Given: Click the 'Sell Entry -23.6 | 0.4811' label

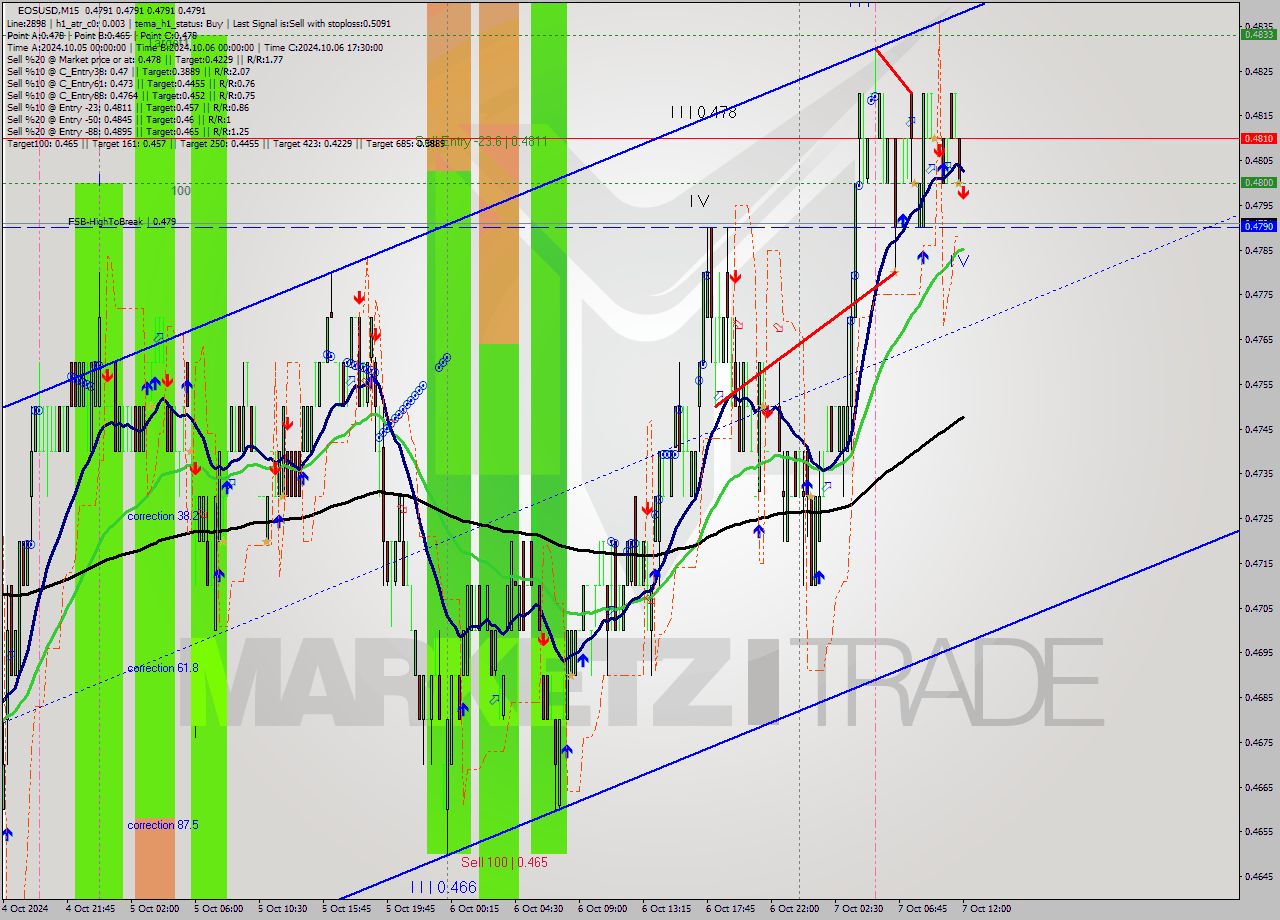Looking at the screenshot, I should [x=481, y=142].
